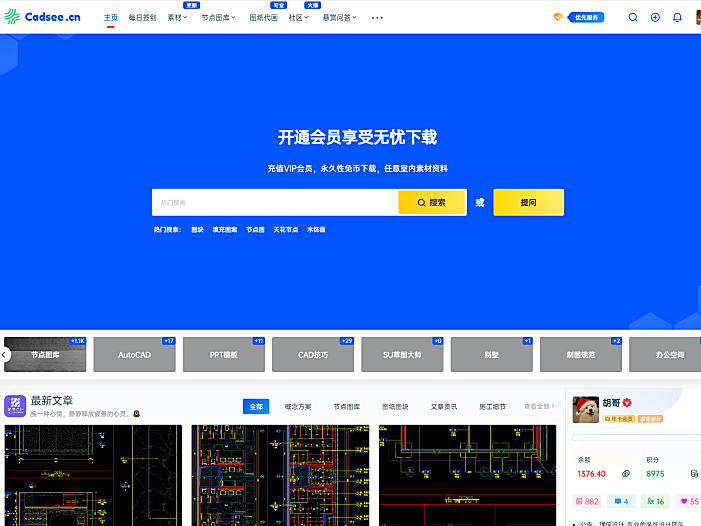Open the middle CAD drawing article thumbnail
The width and height of the screenshot is (701, 526).
[x=280, y=475]
